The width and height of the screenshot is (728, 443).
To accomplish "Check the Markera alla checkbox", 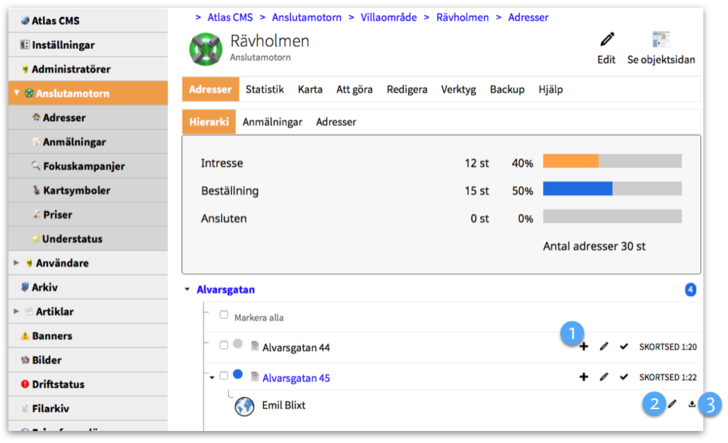I will 224,316.
